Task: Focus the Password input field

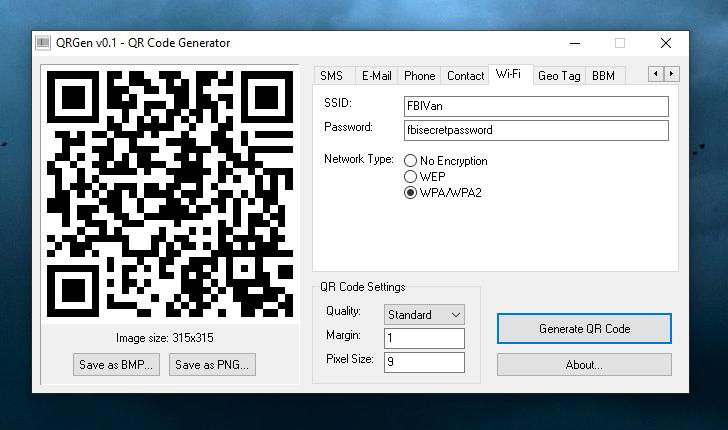Action: pos(536,130)
